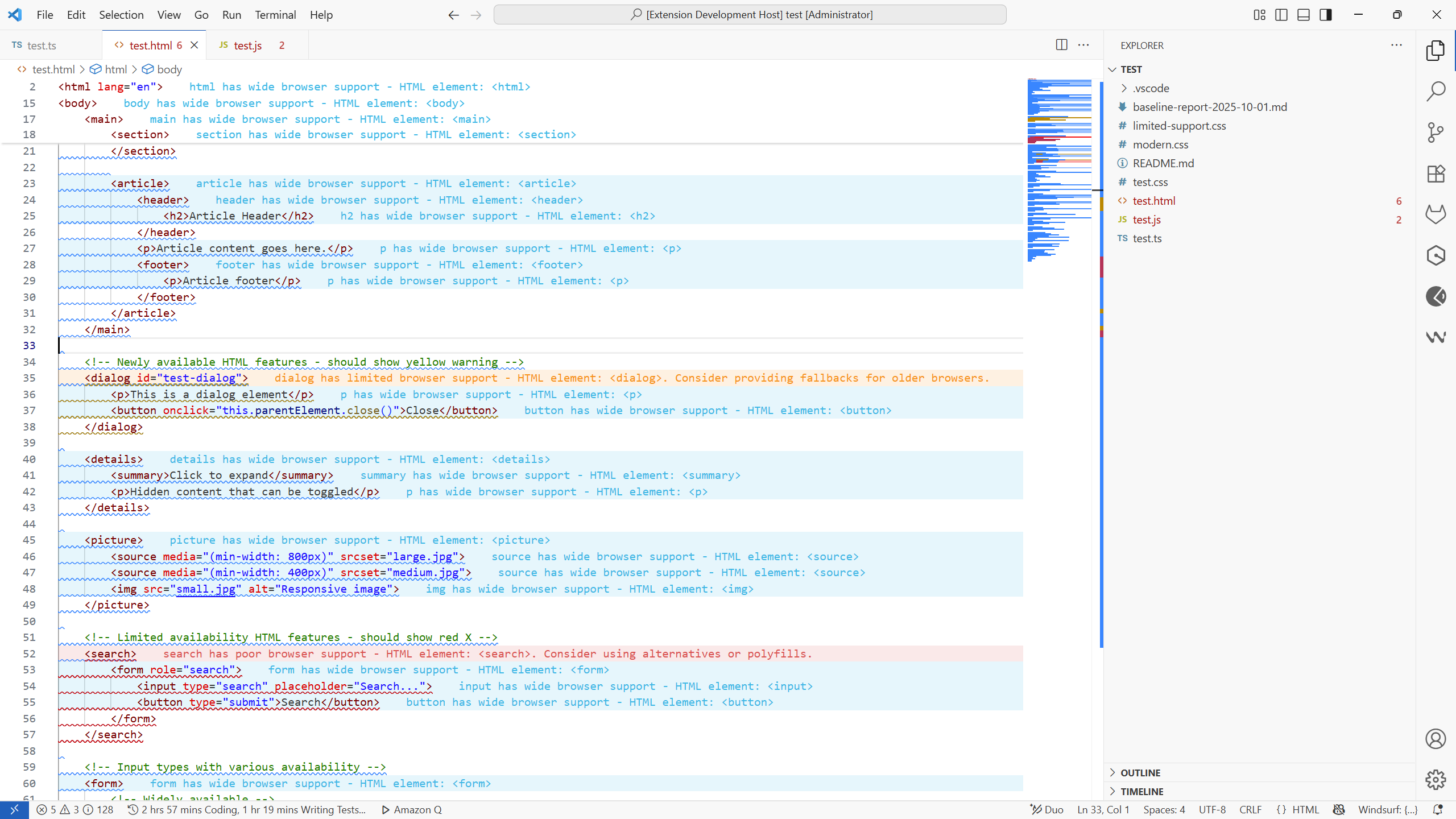Open the Accounts icon in activity bar
1456x819 pixels.
1436,739
